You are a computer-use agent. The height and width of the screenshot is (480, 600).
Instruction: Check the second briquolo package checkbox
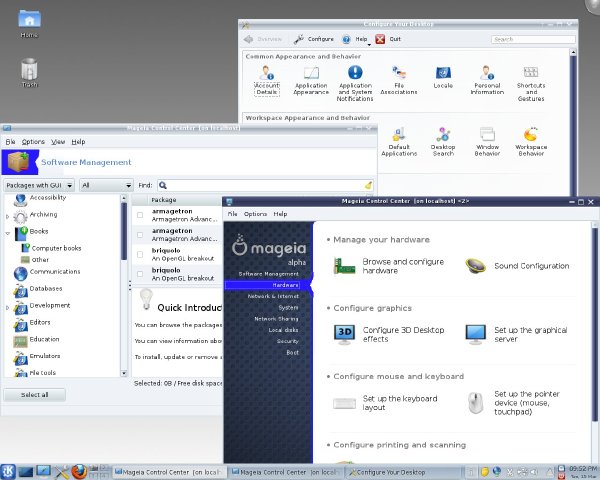pyautogui.click(x=140, y=274)
